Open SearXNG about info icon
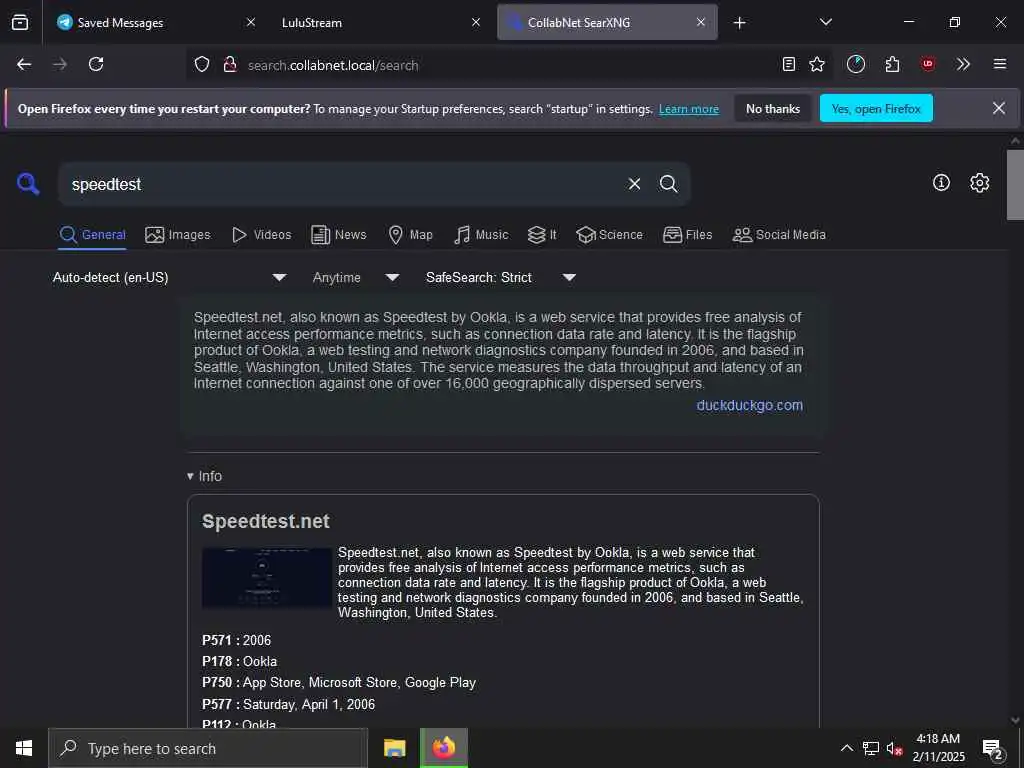This screenshot has width=1024, height=768. pyautogui.click(x=941, y=183)
